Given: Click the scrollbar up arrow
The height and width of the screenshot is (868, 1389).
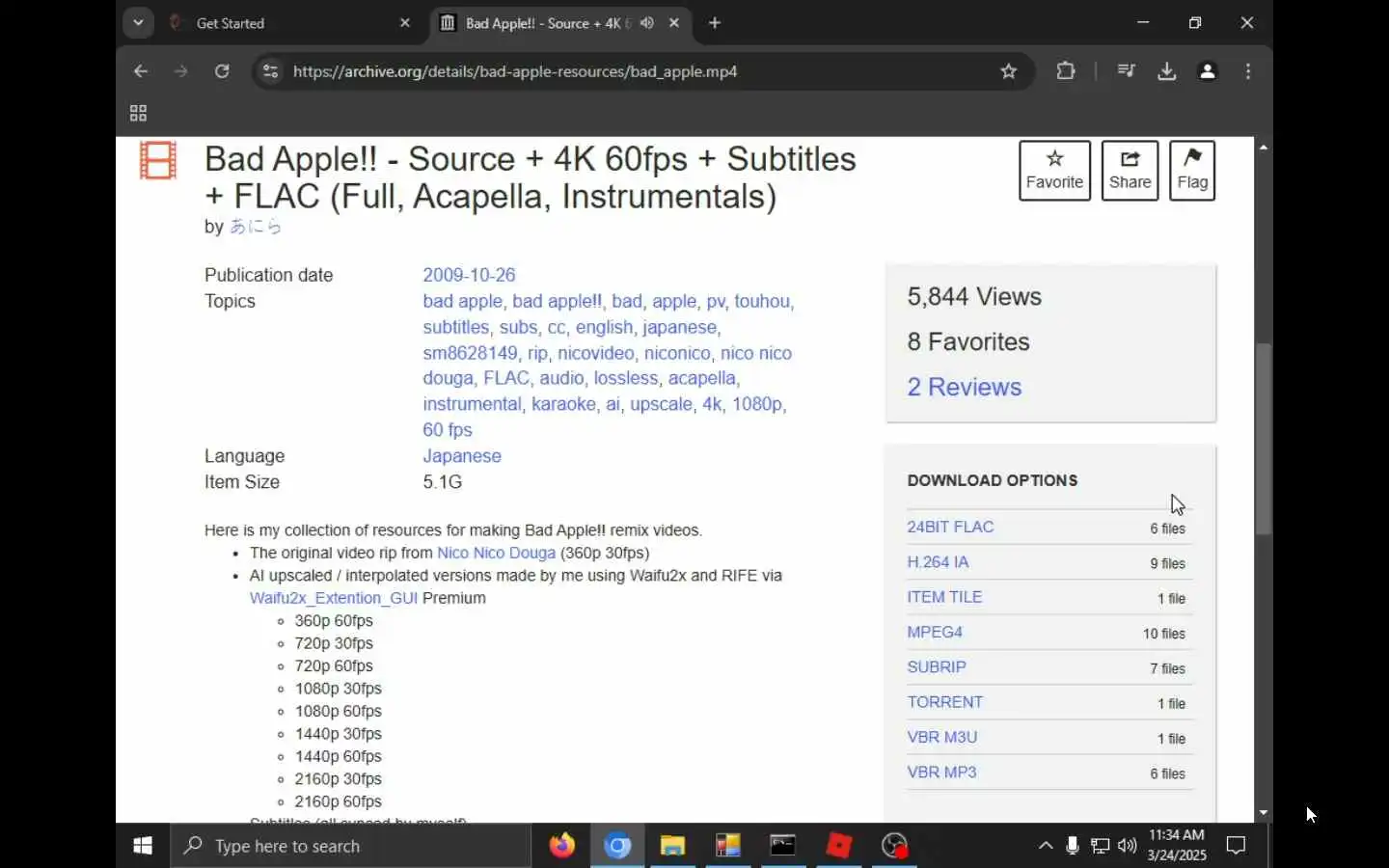Looking at the screenshot, I should (1264, 147).
